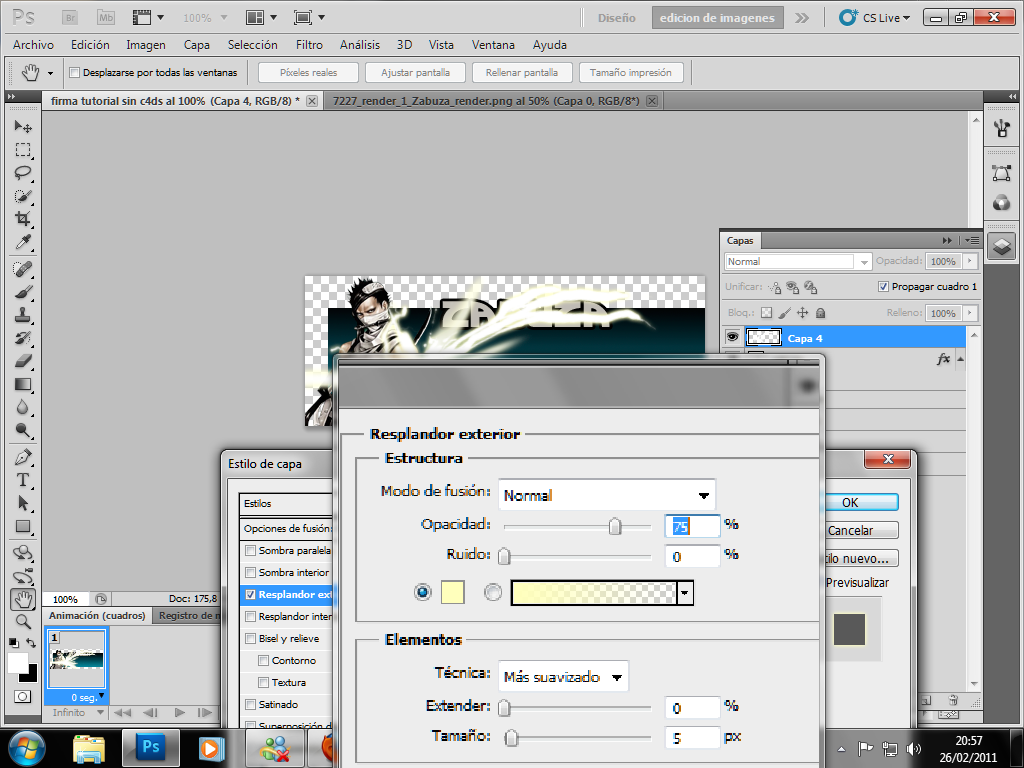Open layer blend mode Normal dropdown

(798, 261)
